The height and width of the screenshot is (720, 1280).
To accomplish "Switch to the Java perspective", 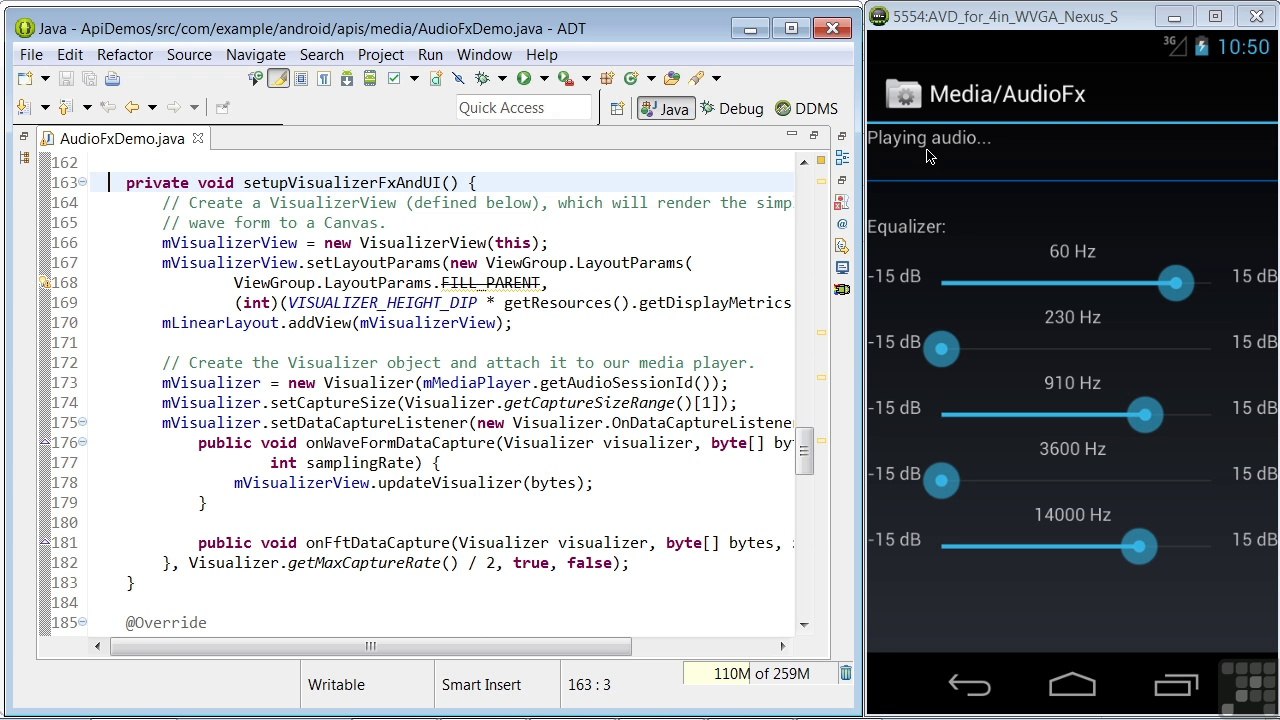I will pos(665,108).
